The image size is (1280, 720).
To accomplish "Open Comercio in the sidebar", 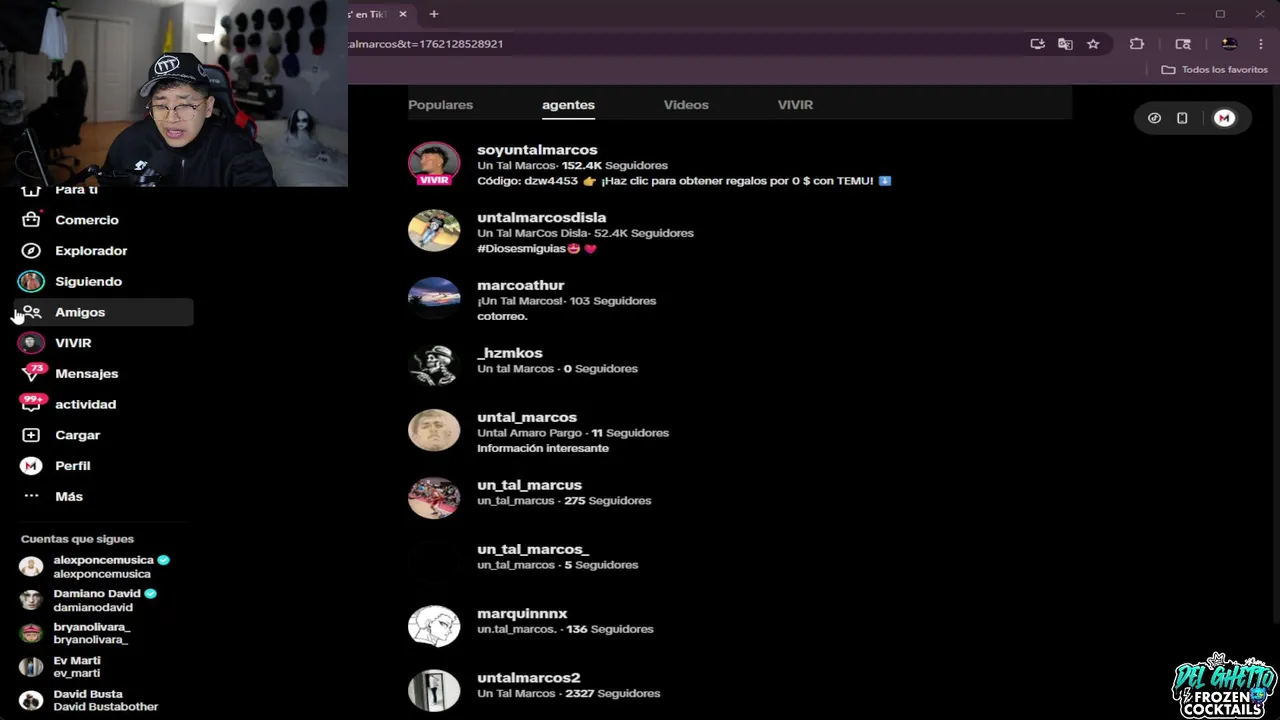I will (x=87, y=220).
